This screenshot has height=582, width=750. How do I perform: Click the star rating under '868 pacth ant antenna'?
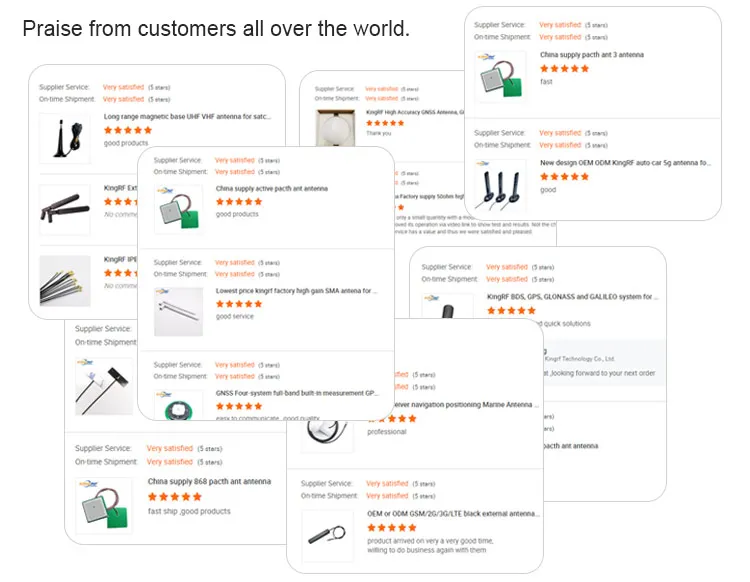(175, 497)
